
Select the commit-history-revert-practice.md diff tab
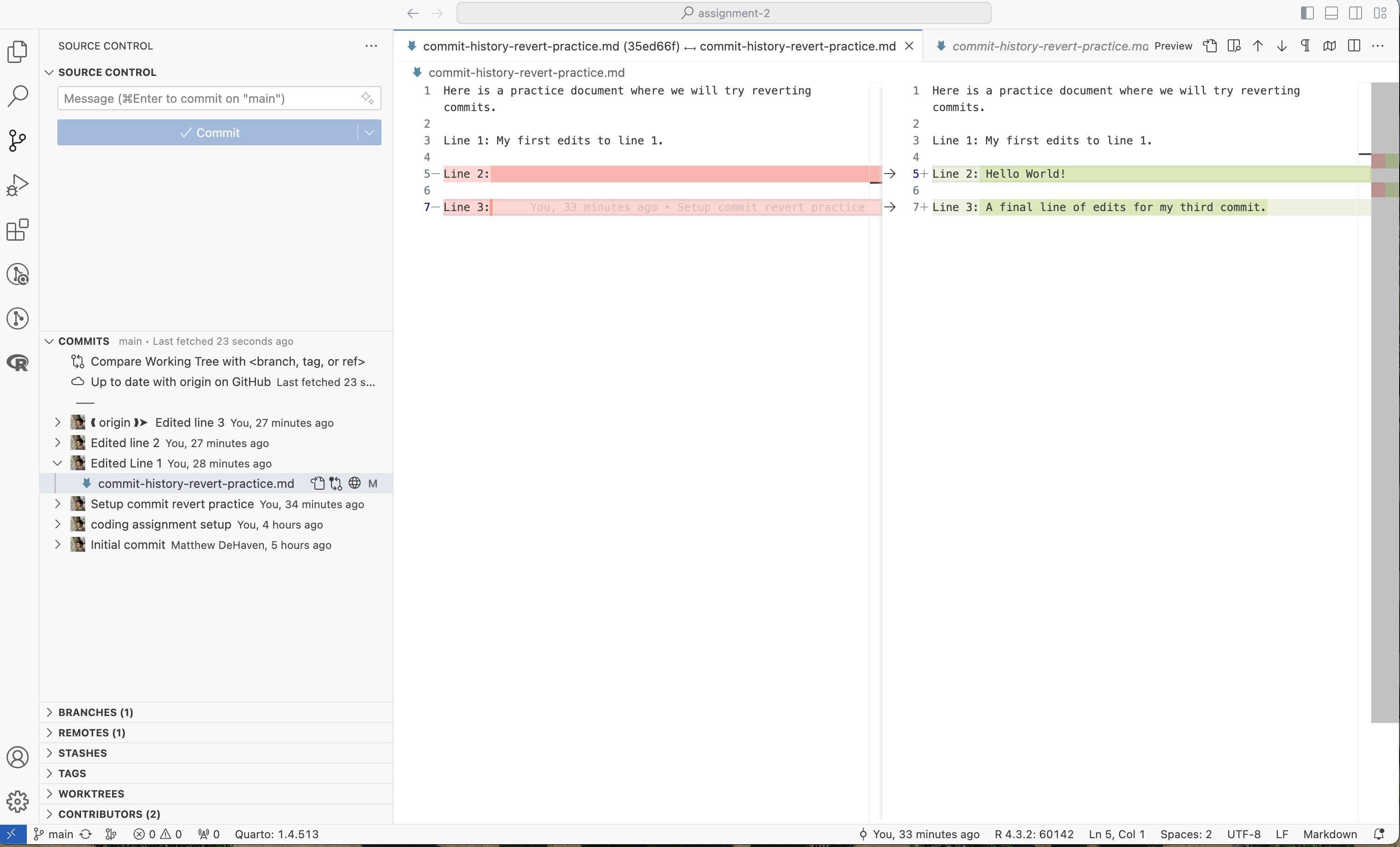point(659,46)
